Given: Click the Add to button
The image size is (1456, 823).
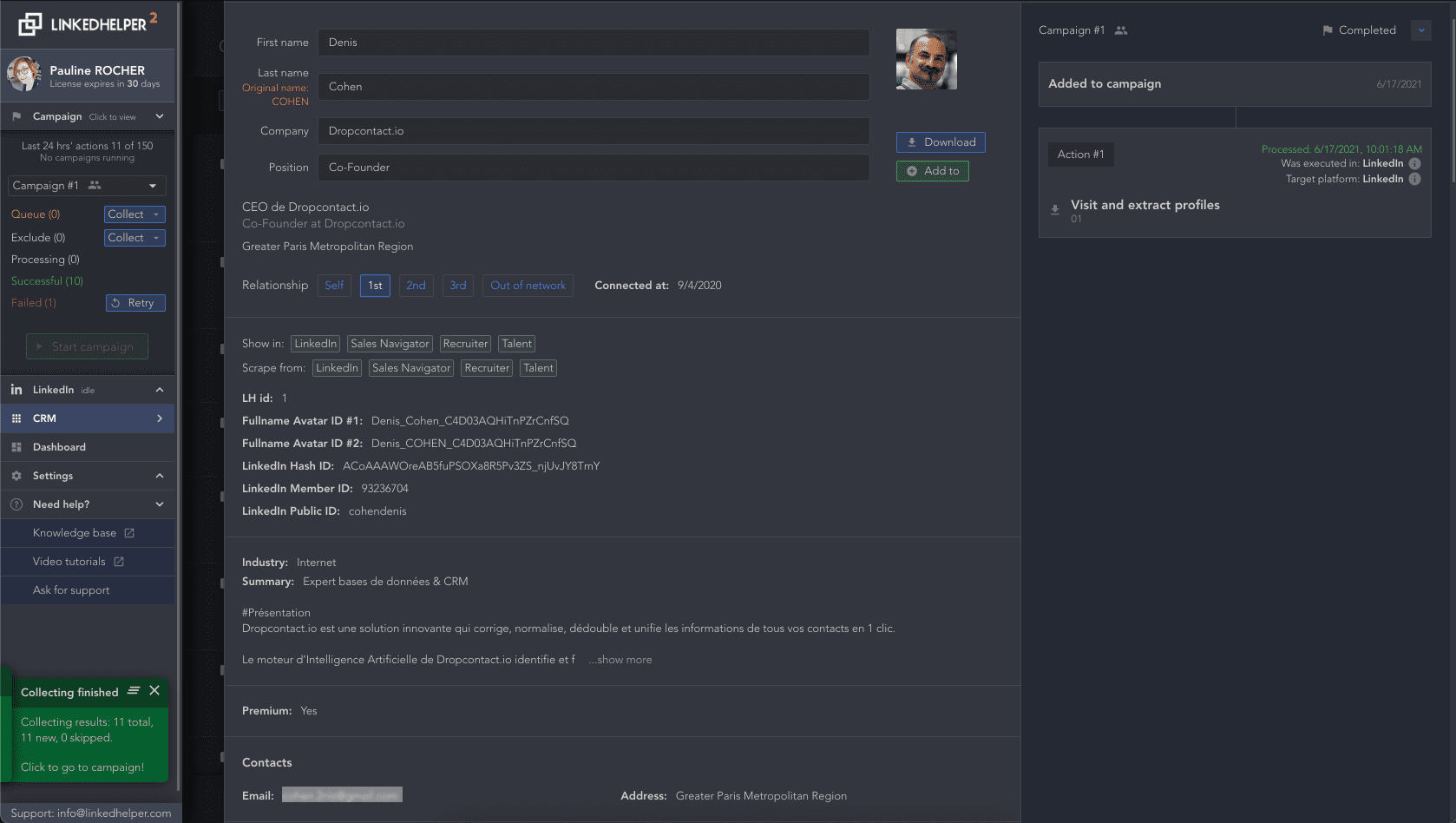Looking at the screenshot, I should 933,171.
